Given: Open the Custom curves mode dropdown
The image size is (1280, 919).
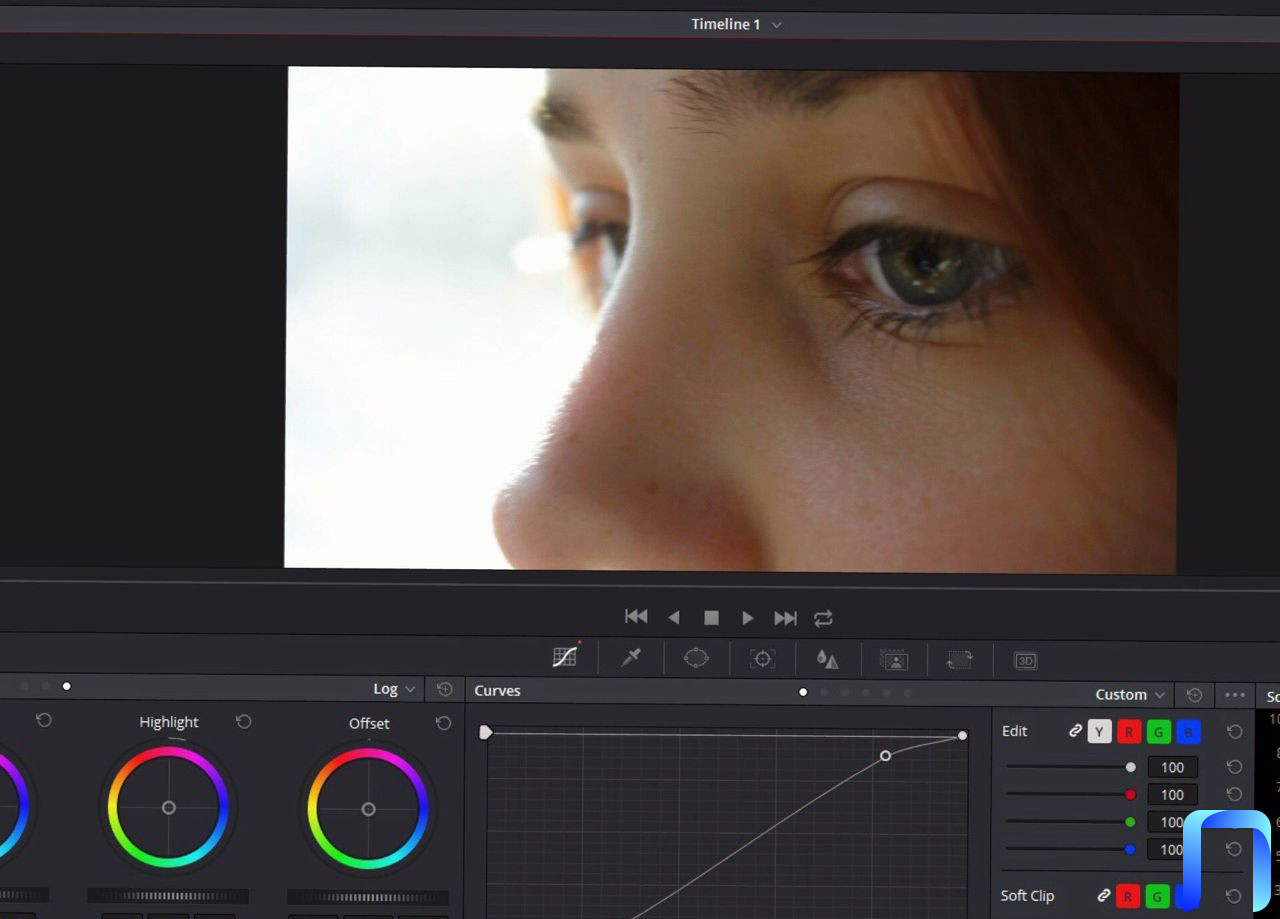Looking at the screenshot, I should pyautogui.click(x=1130, y=694).
